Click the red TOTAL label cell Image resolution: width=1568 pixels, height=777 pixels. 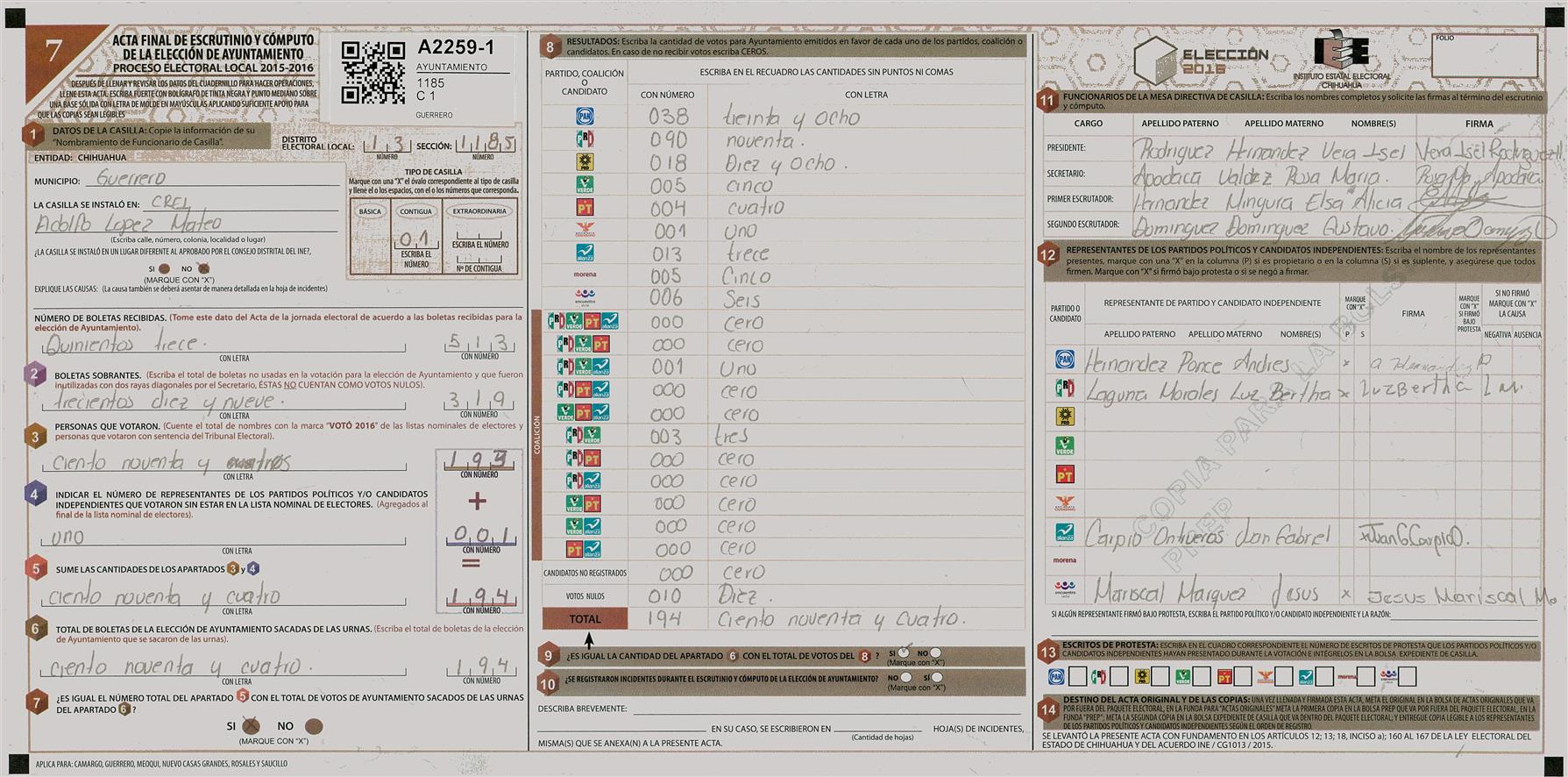(585, 619)
